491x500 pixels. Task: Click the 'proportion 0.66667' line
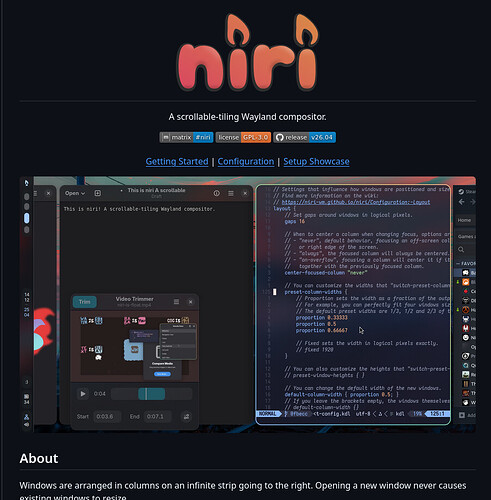coord(322,330)
